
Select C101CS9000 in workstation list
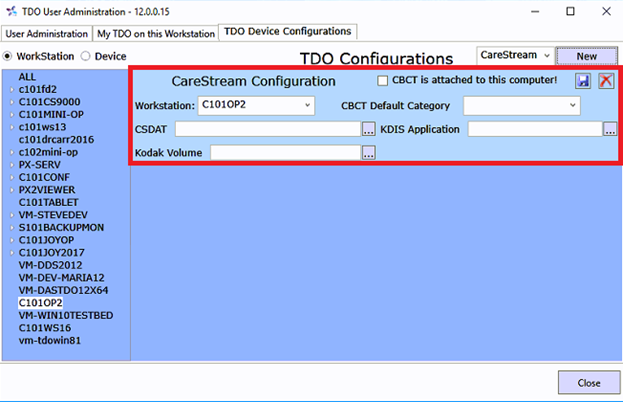click(51, 101)
